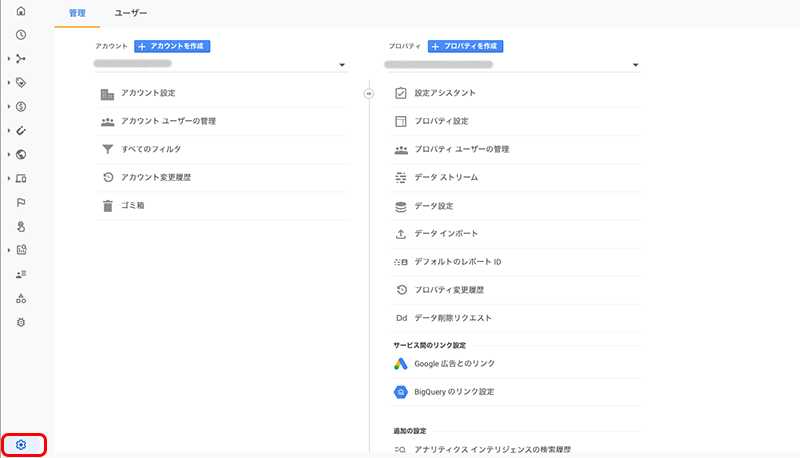Select the branching acquisition icon in the sidebar
This screenshot has height=458, width=800.
pos(21,59)
